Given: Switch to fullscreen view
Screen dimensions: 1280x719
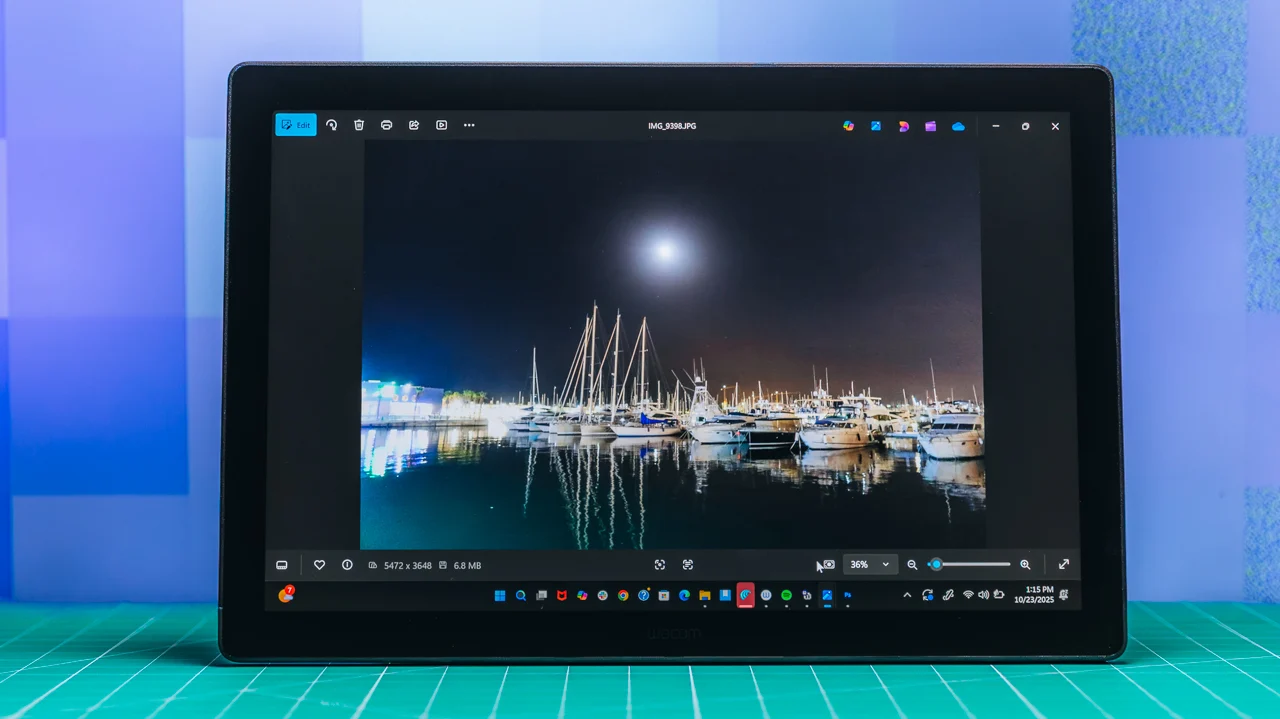Looking at the screenshot, I should [x=1063, y=564].
